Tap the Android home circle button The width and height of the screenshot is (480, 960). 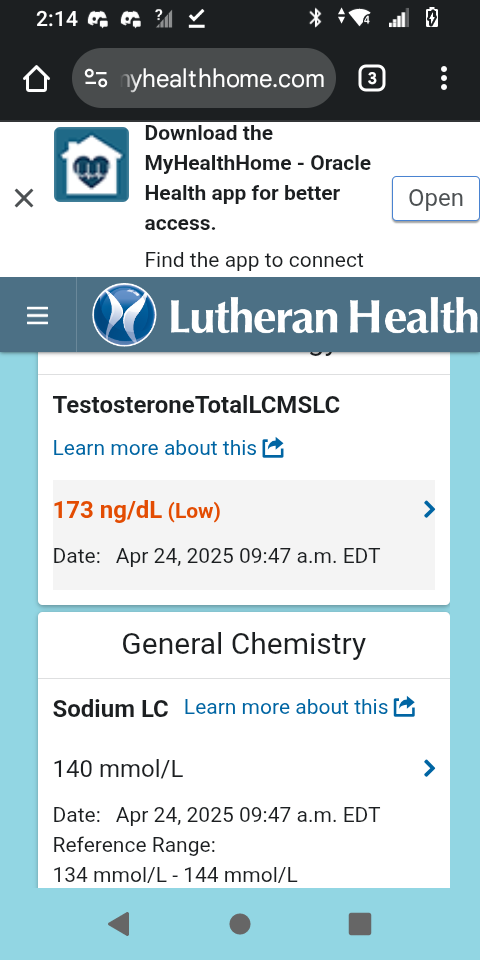(x=240, y=924)
